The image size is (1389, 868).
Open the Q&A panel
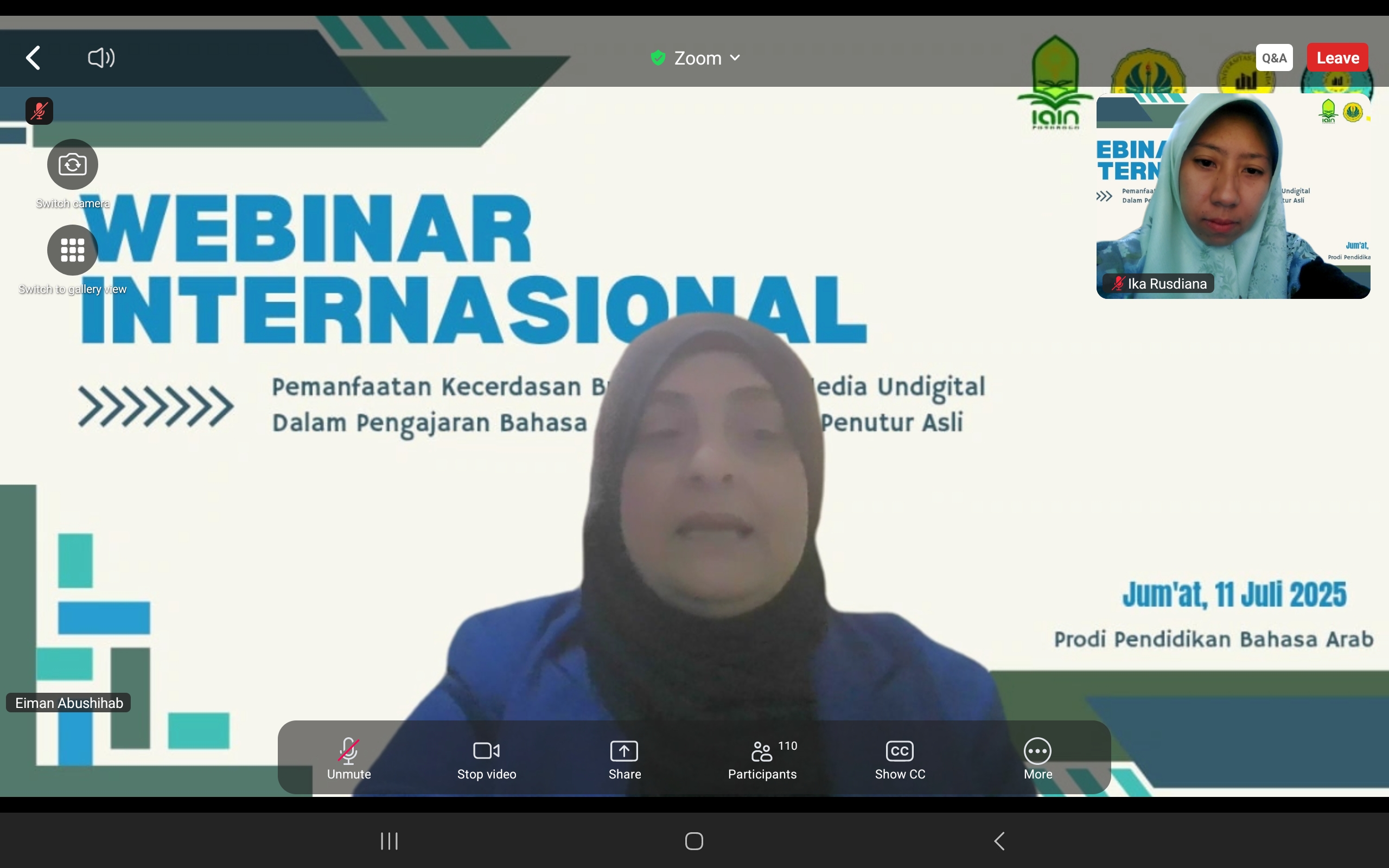(1273, 58)
